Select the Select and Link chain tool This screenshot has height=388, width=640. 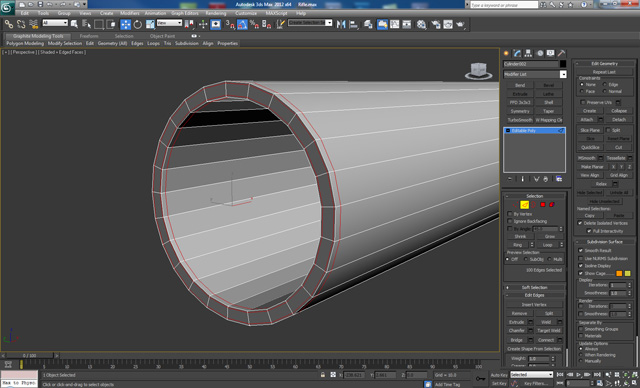[8, 24]
